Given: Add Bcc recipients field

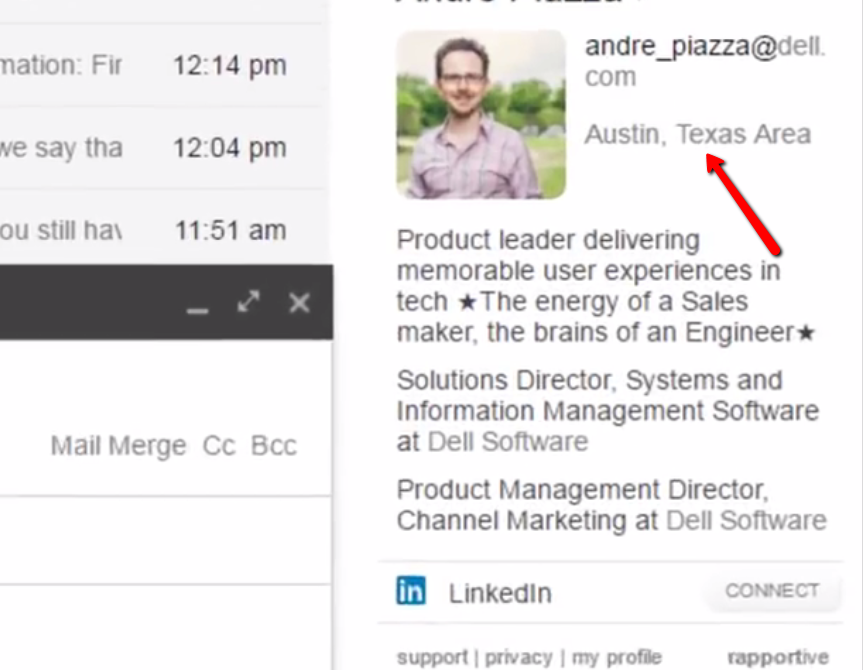Looking at the screenshot, I should (274, 445).
